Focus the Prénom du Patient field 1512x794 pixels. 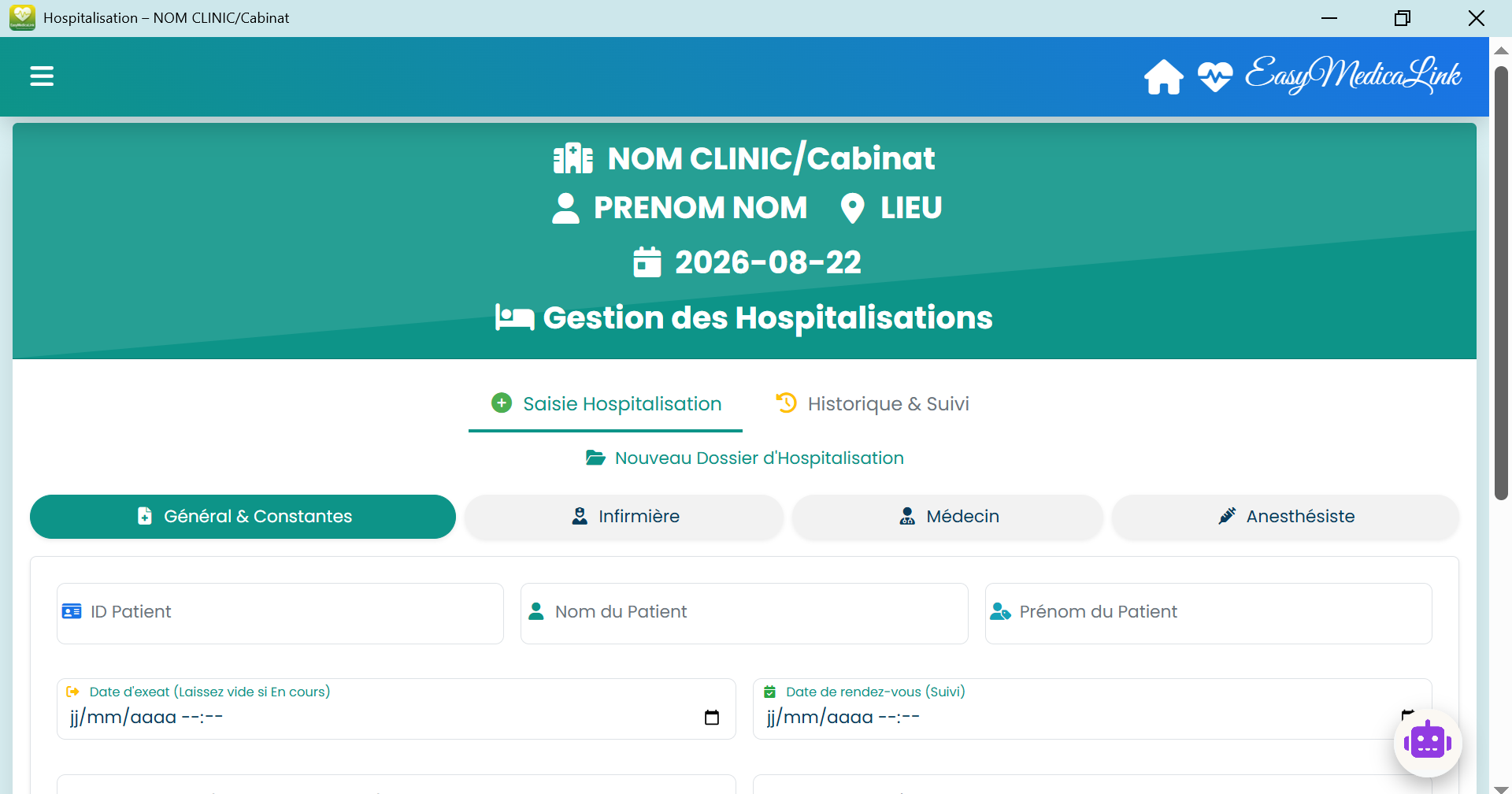click(1209, 614)
